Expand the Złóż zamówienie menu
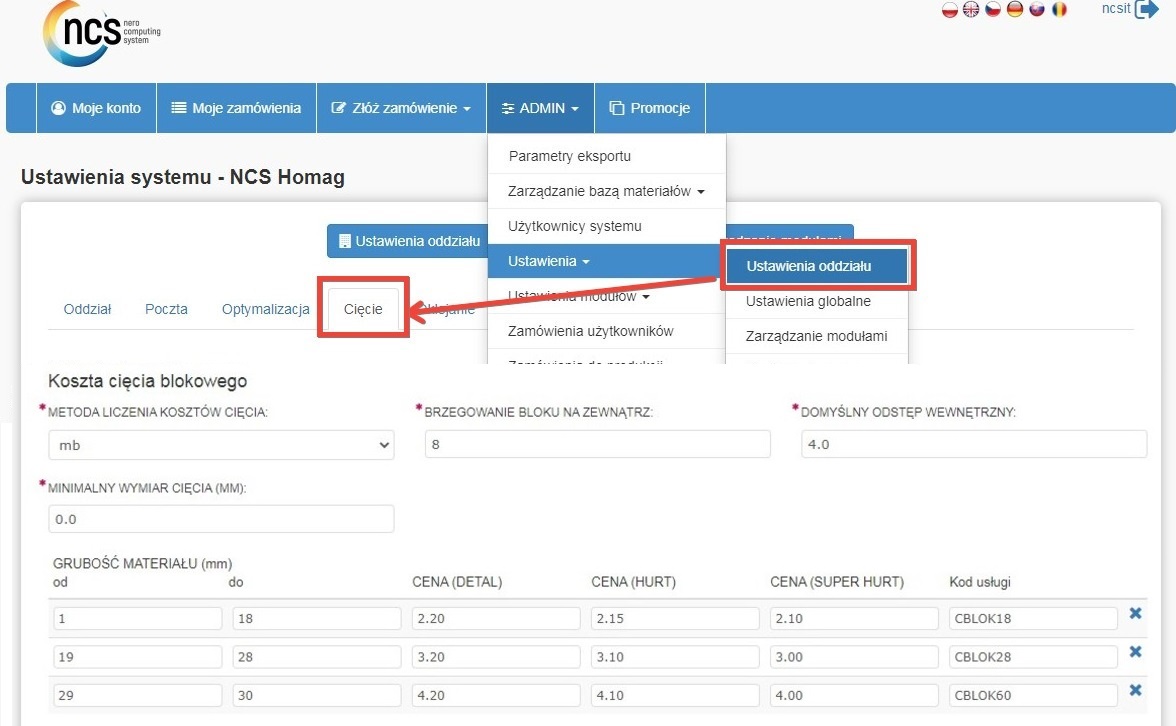Viewport: 1176px width, 726px height. coord(401,108)
